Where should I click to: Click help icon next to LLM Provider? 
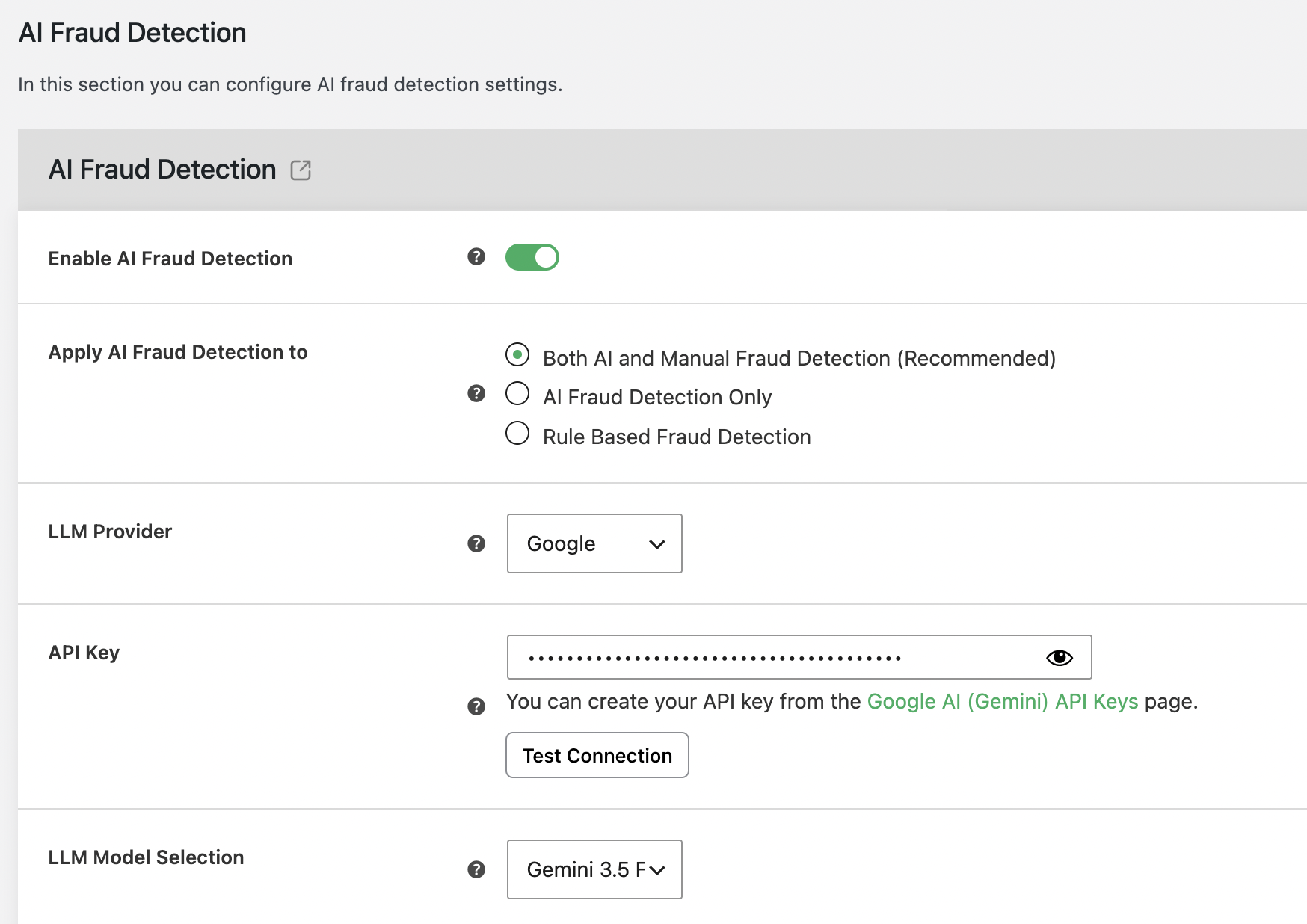(x=476, y=543)
